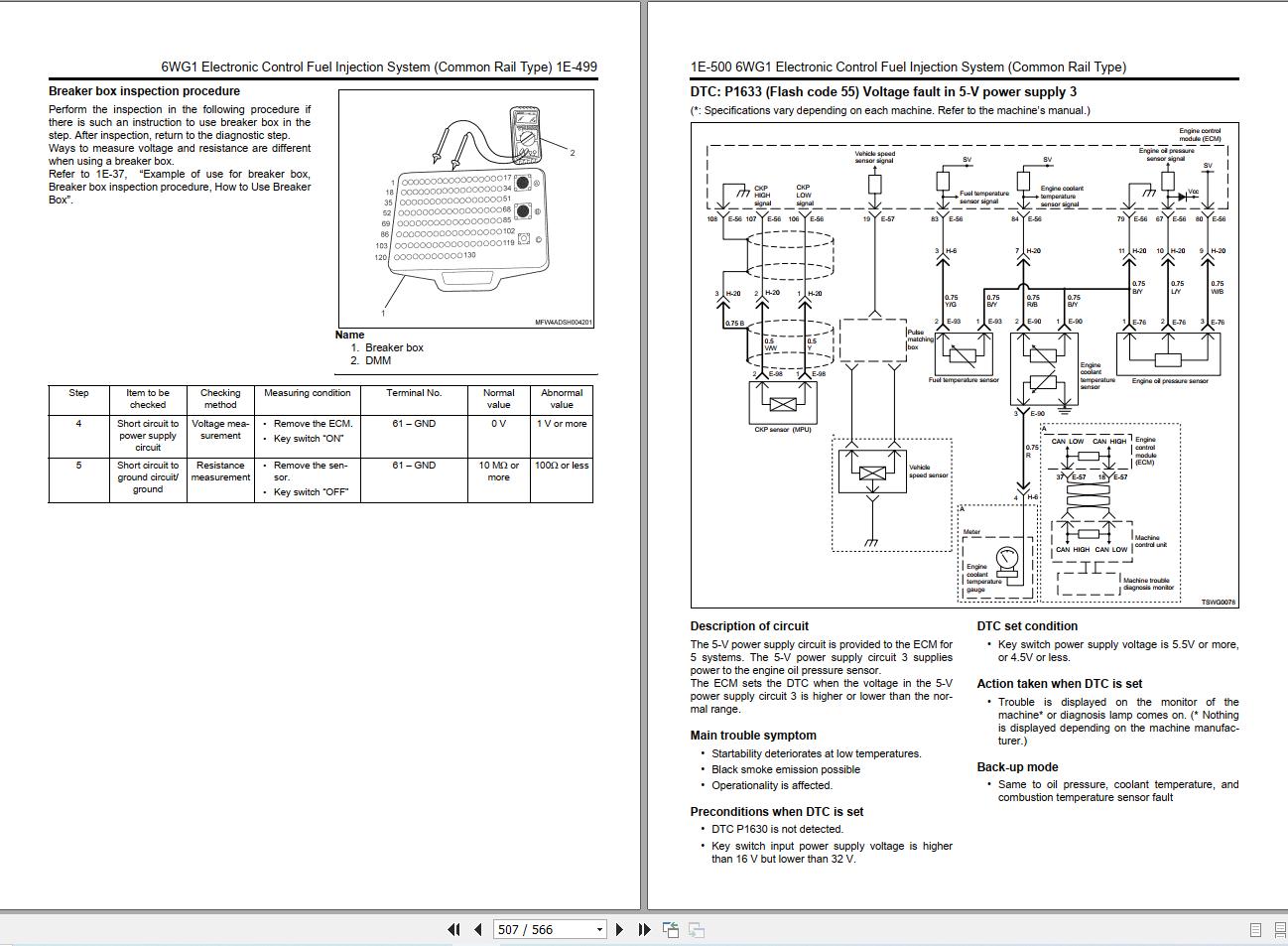1288x946 pixels.
Task: Select the first-page navigation control
Action: (453, 929)
